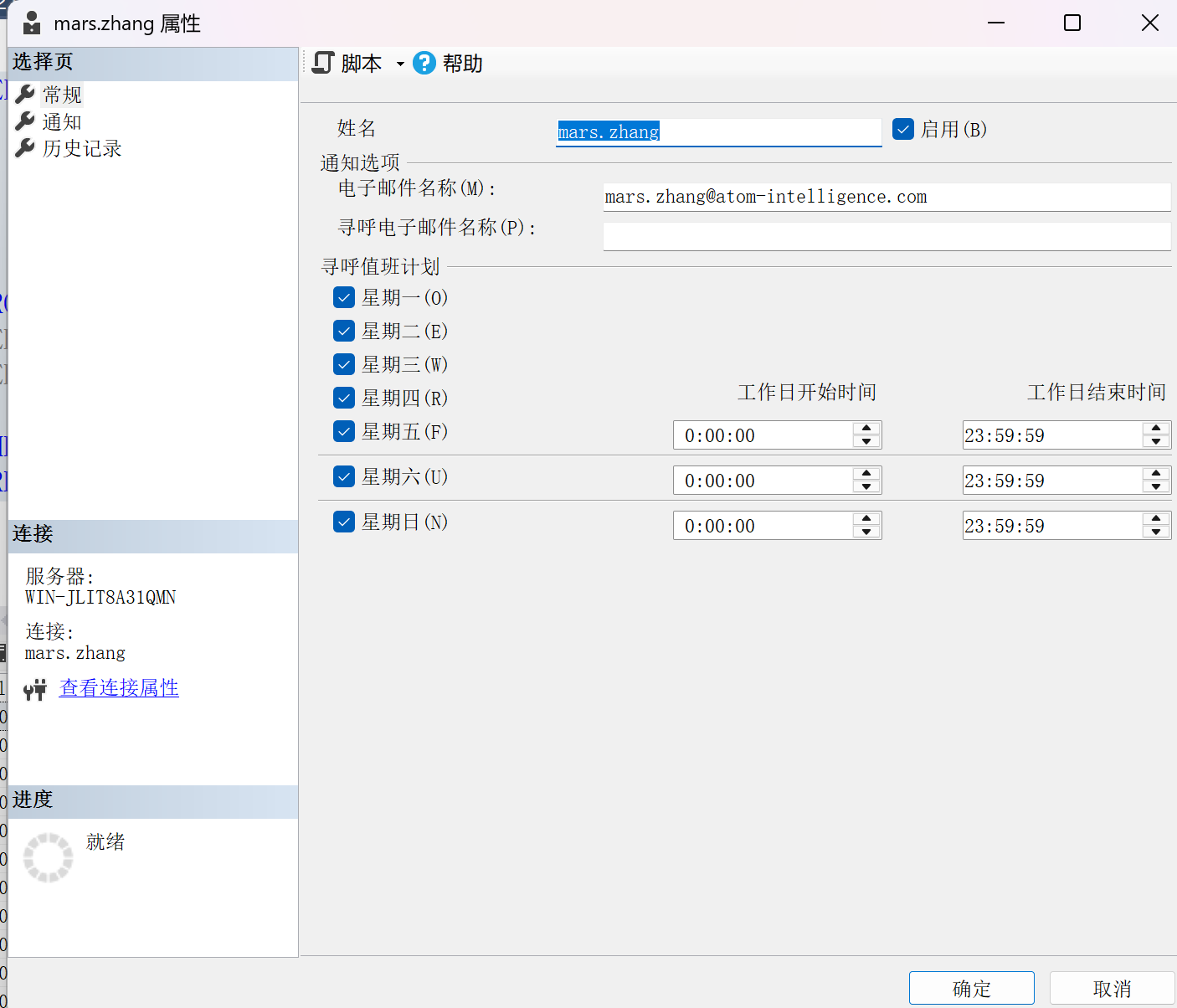The image size is (1177, 1008).
Task: Decrease weekday start time with down arrow
Action: (866, 441)
